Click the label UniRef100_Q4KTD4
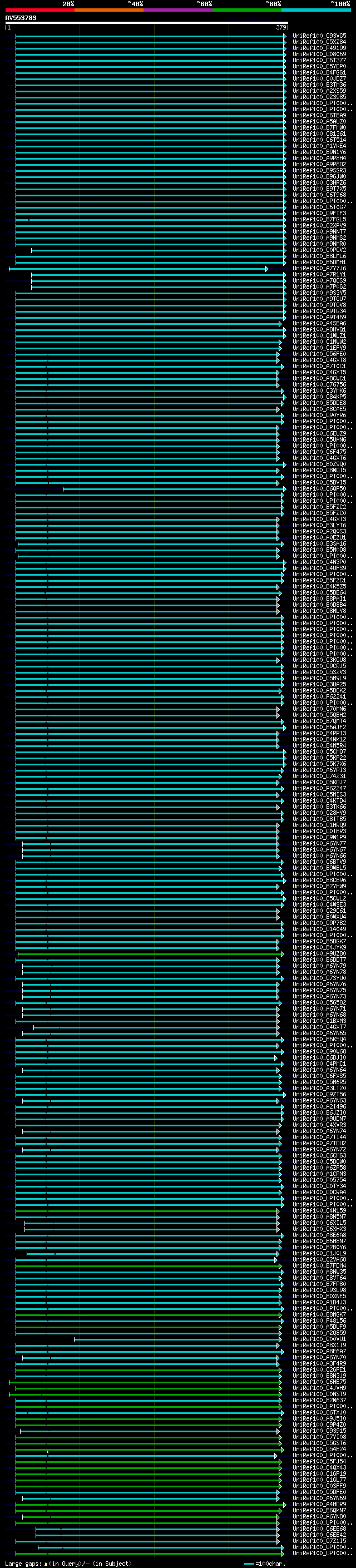 [x=319, y=800]
